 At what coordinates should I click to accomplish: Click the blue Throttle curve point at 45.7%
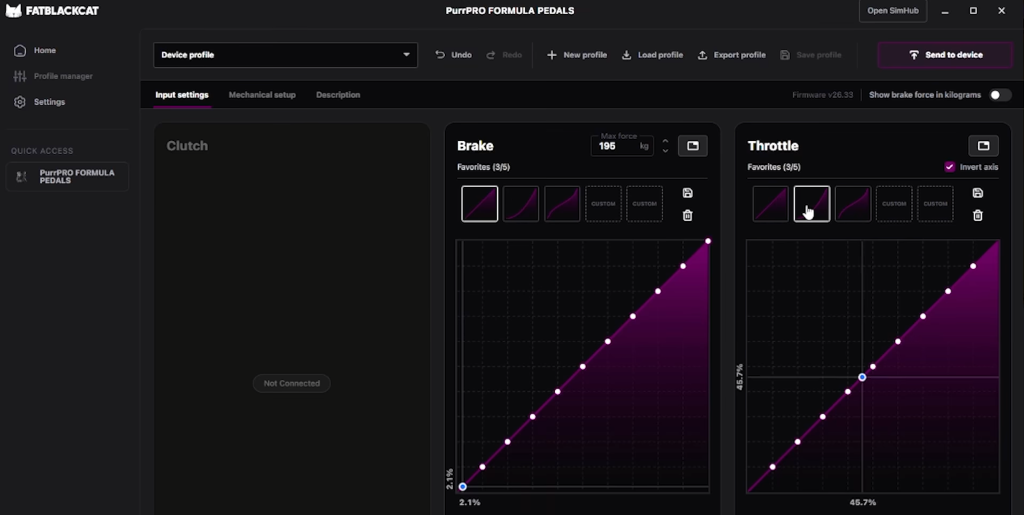tap(862, 377)
